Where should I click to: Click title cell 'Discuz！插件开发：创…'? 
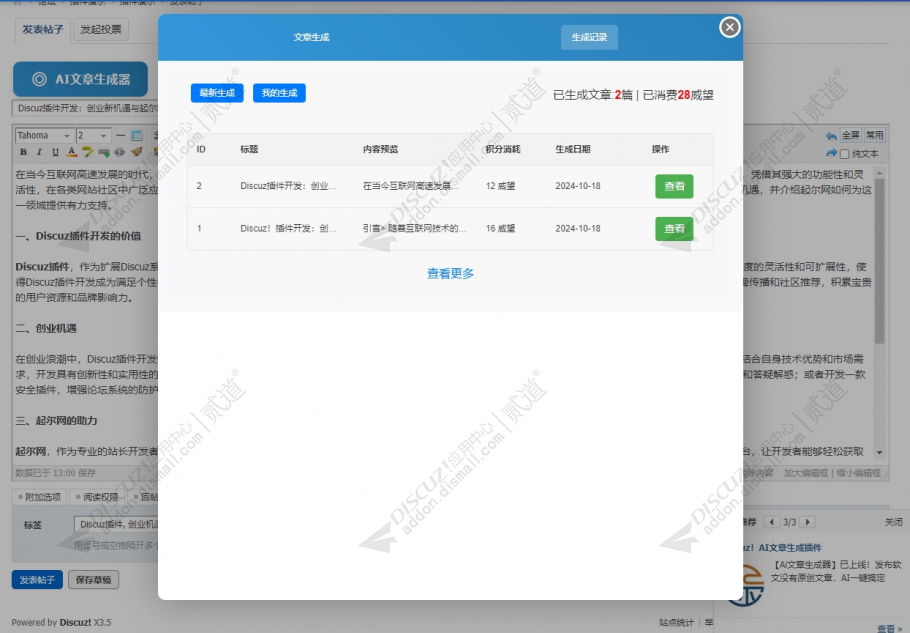pyautogui.click(x=288, y=229)
